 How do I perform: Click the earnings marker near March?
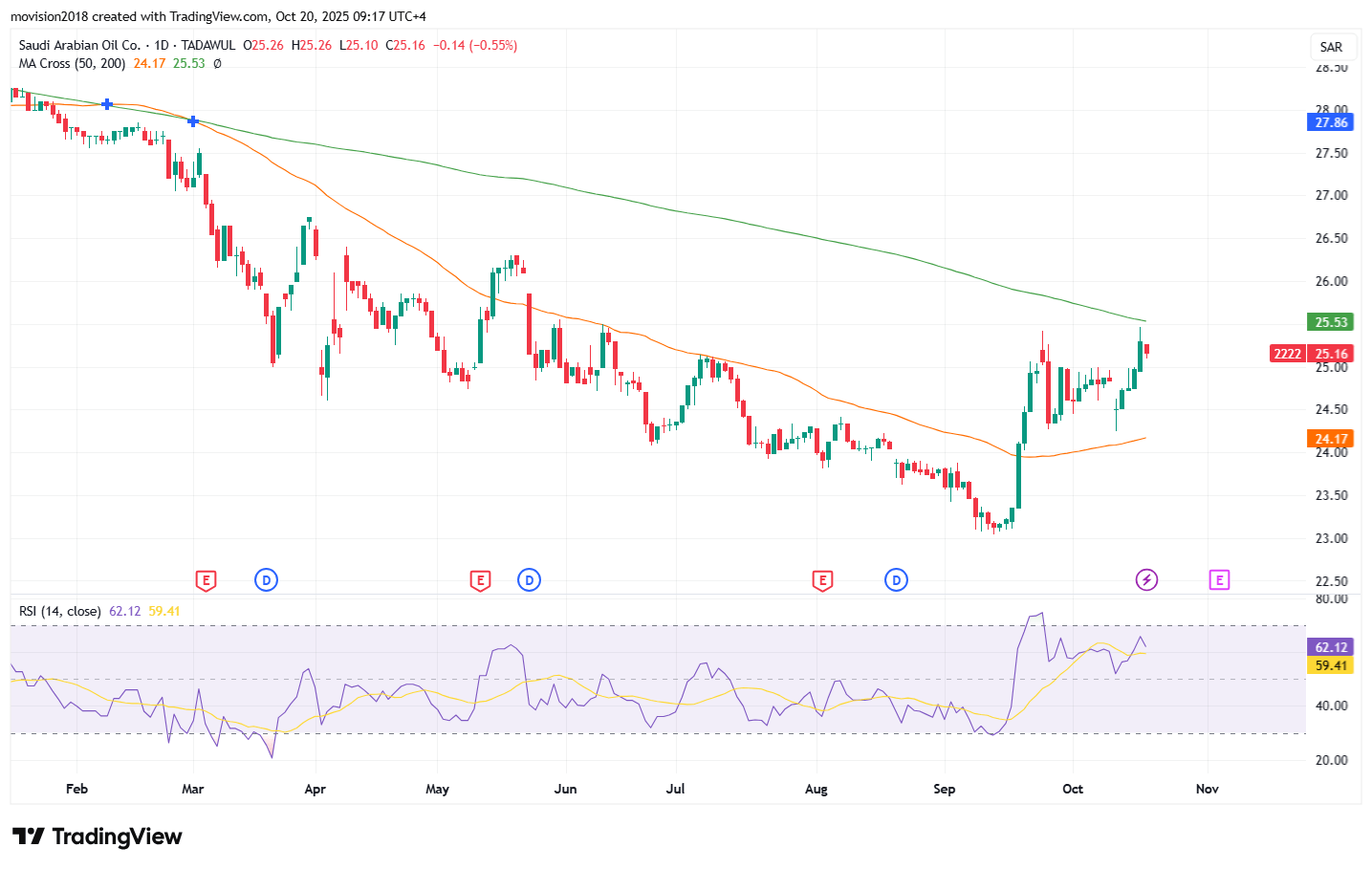(205, 580)
